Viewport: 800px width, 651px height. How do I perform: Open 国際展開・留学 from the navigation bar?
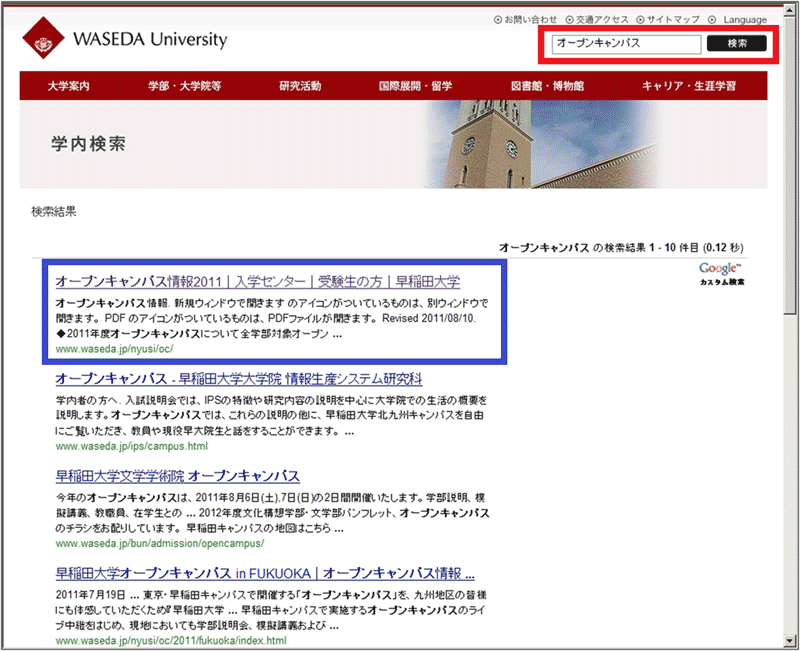(415, 86)
